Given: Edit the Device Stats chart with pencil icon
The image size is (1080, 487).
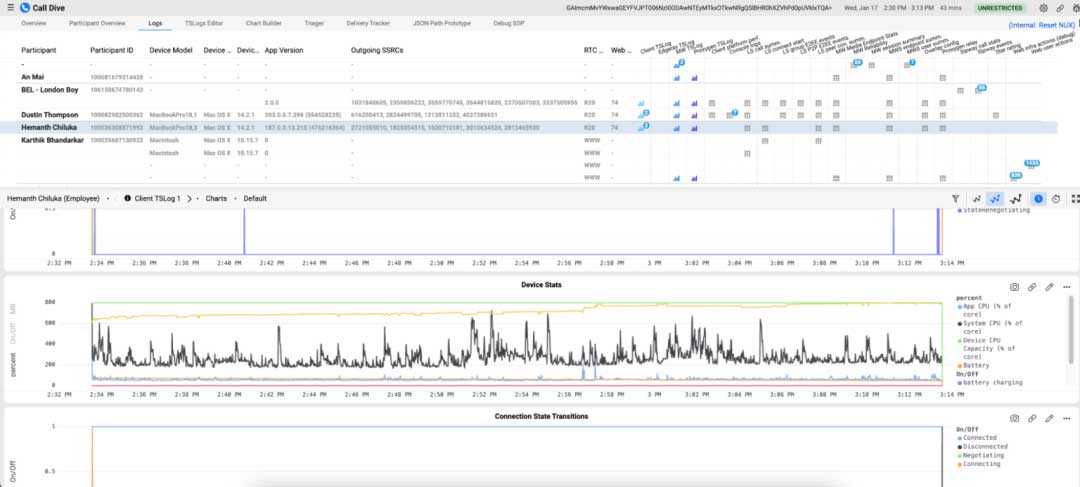Looking at the screenshot, I should 1049,287.
